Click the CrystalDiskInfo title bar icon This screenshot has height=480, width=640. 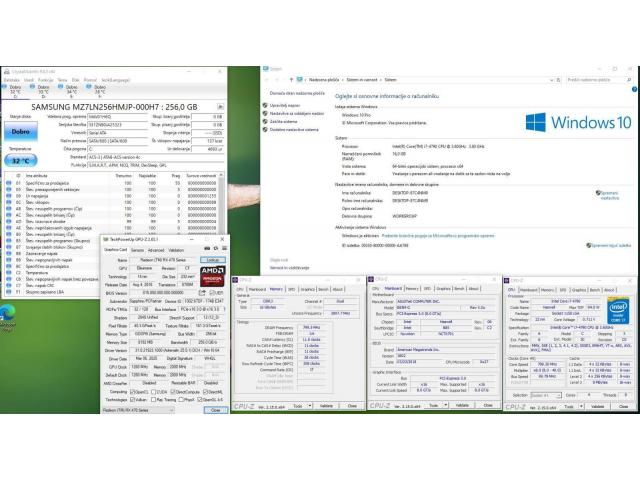(x=6, y=71)
